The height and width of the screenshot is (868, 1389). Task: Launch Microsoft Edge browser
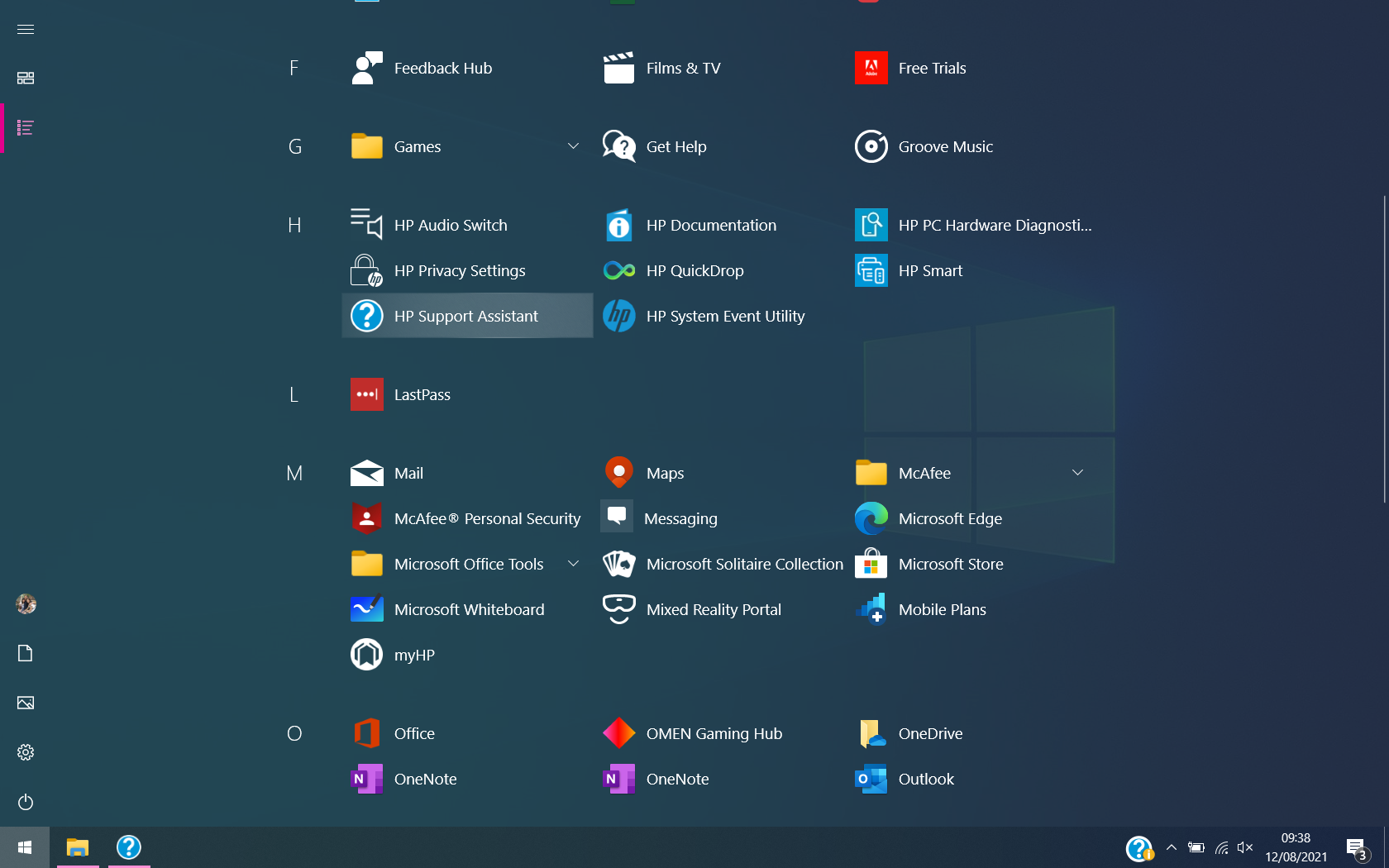tap(971, 518)
